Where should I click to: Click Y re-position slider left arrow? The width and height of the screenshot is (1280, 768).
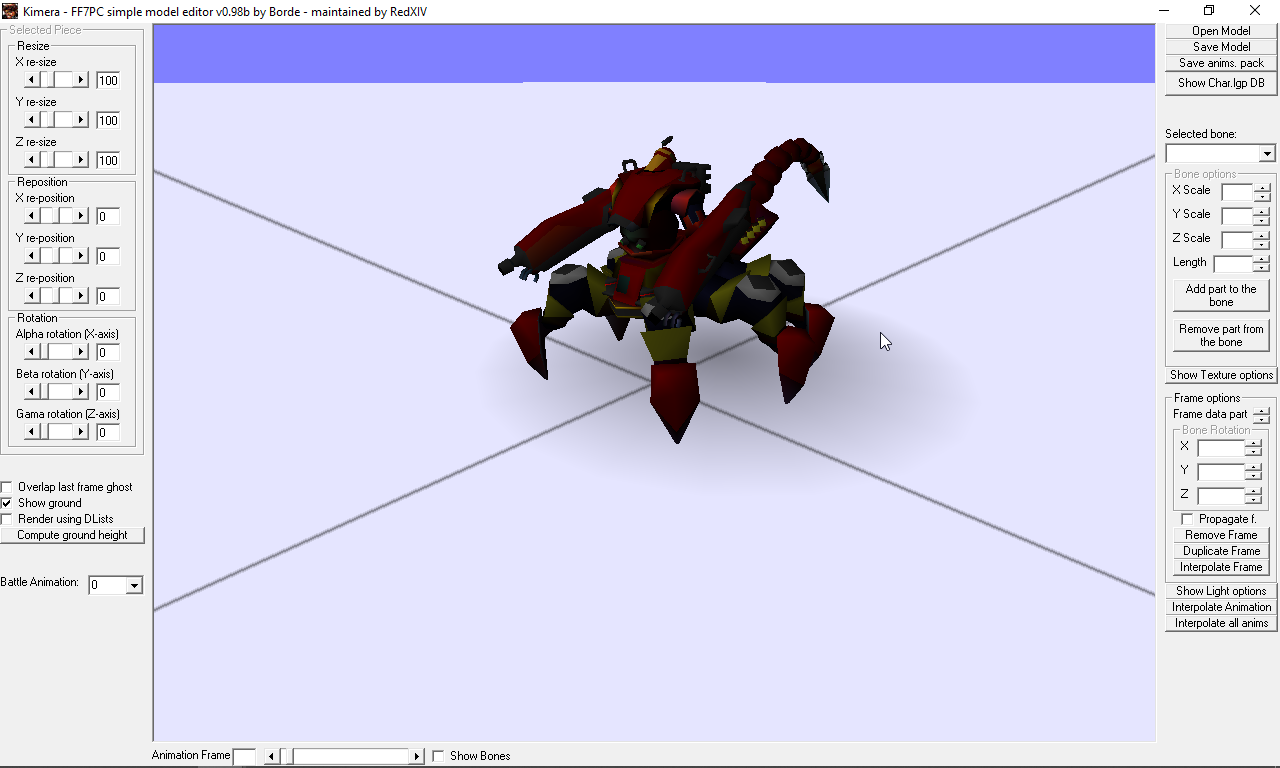pyautogui.click(x=32, y=256)
